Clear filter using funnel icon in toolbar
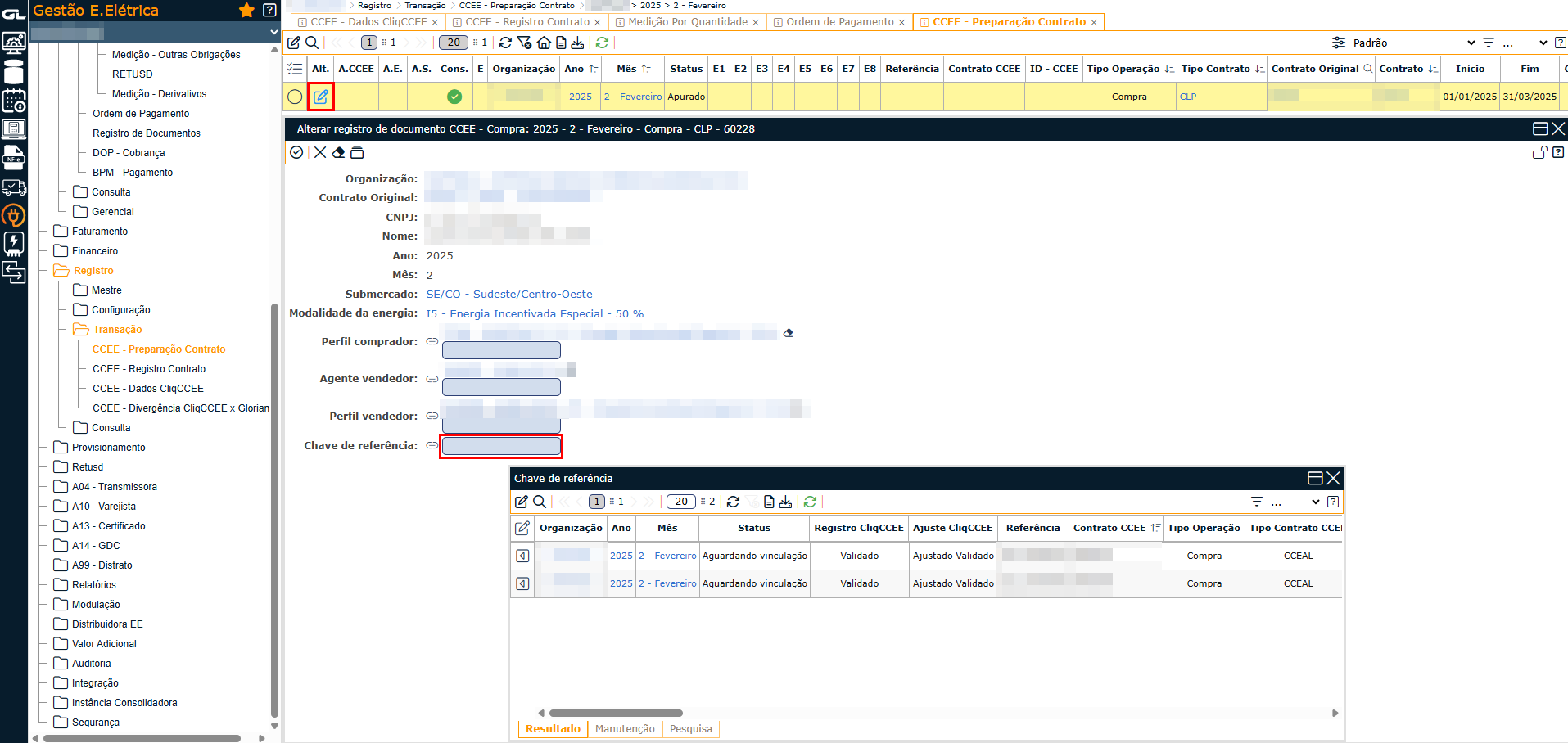The height and width of the screenshot is (743, 1568). point(524,43)
